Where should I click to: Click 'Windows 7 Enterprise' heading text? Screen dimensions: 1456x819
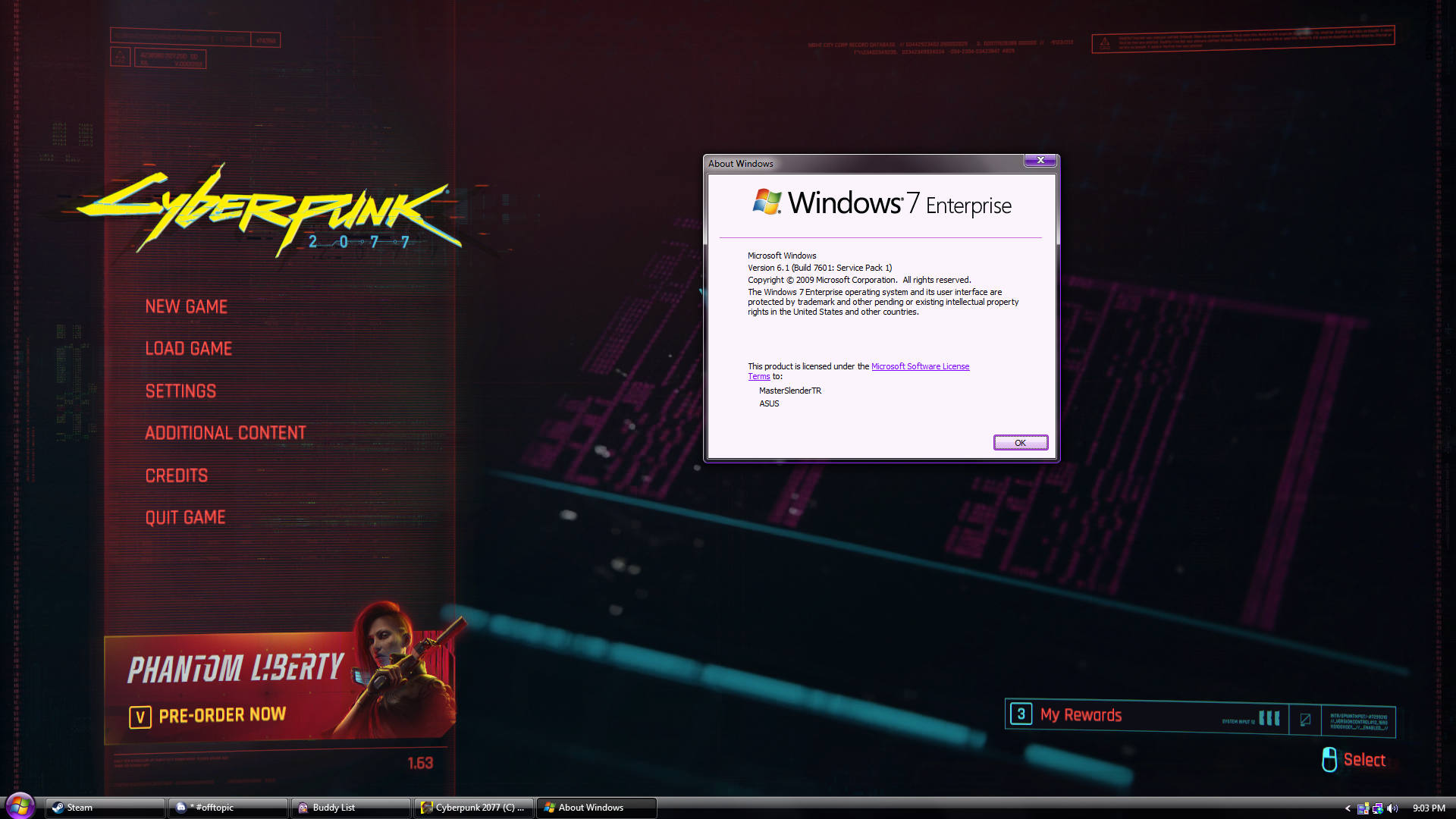[x=899, y=203]
